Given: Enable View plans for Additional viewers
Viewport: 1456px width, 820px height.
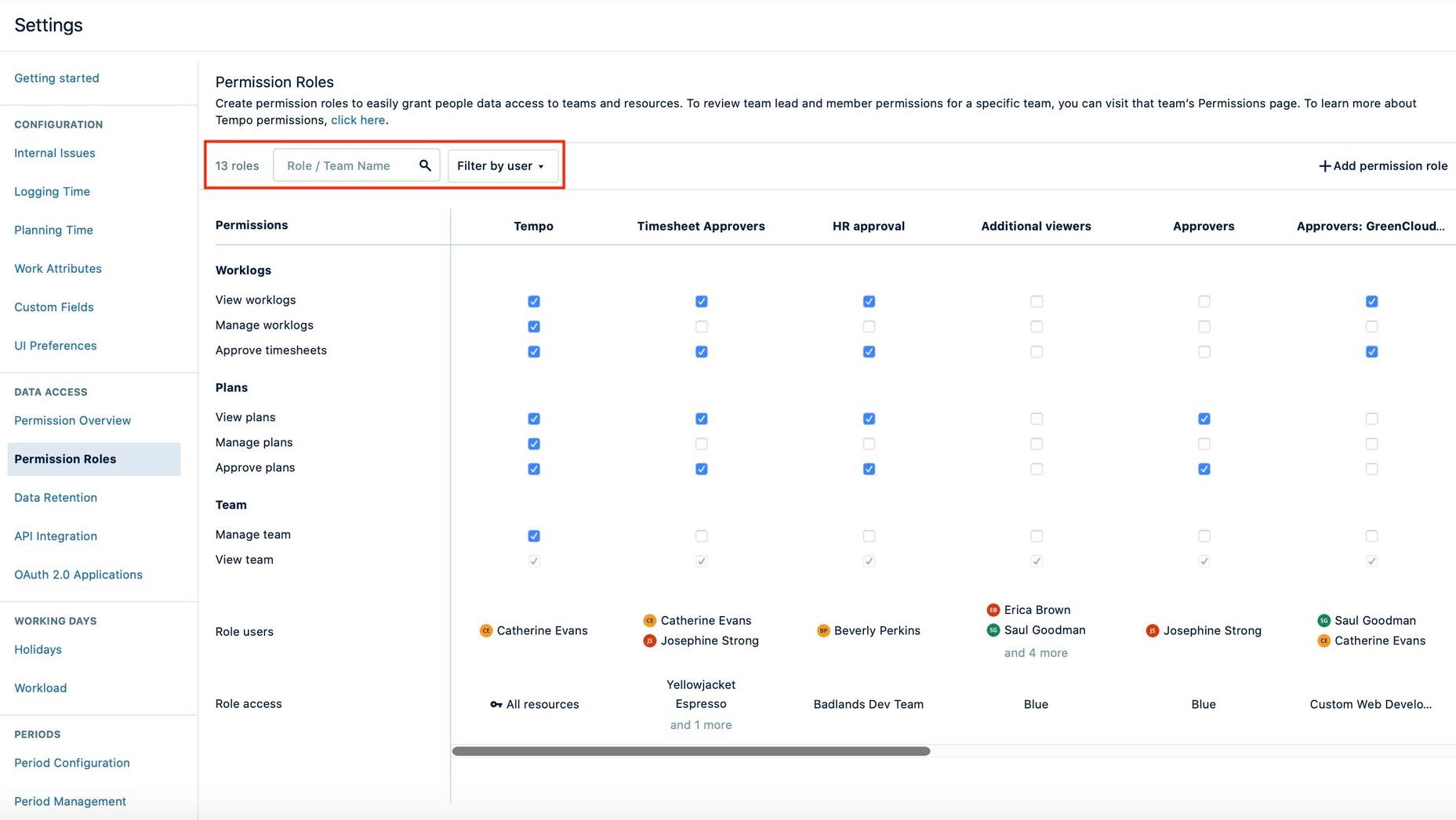Looking at the screenshot, I should pyautogui.click(x=1036, y=418).
